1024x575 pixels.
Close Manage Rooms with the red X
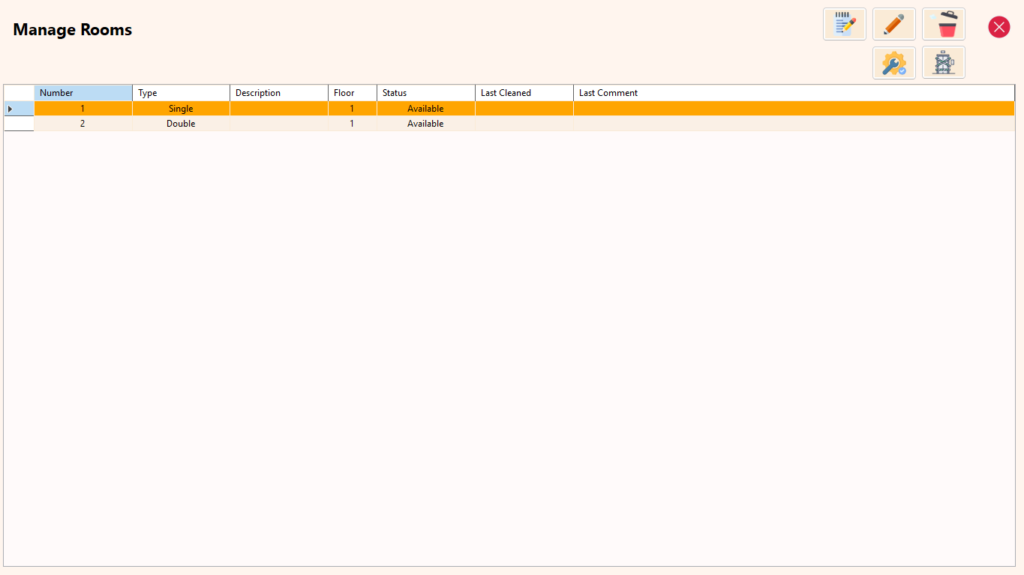[998, 27]
